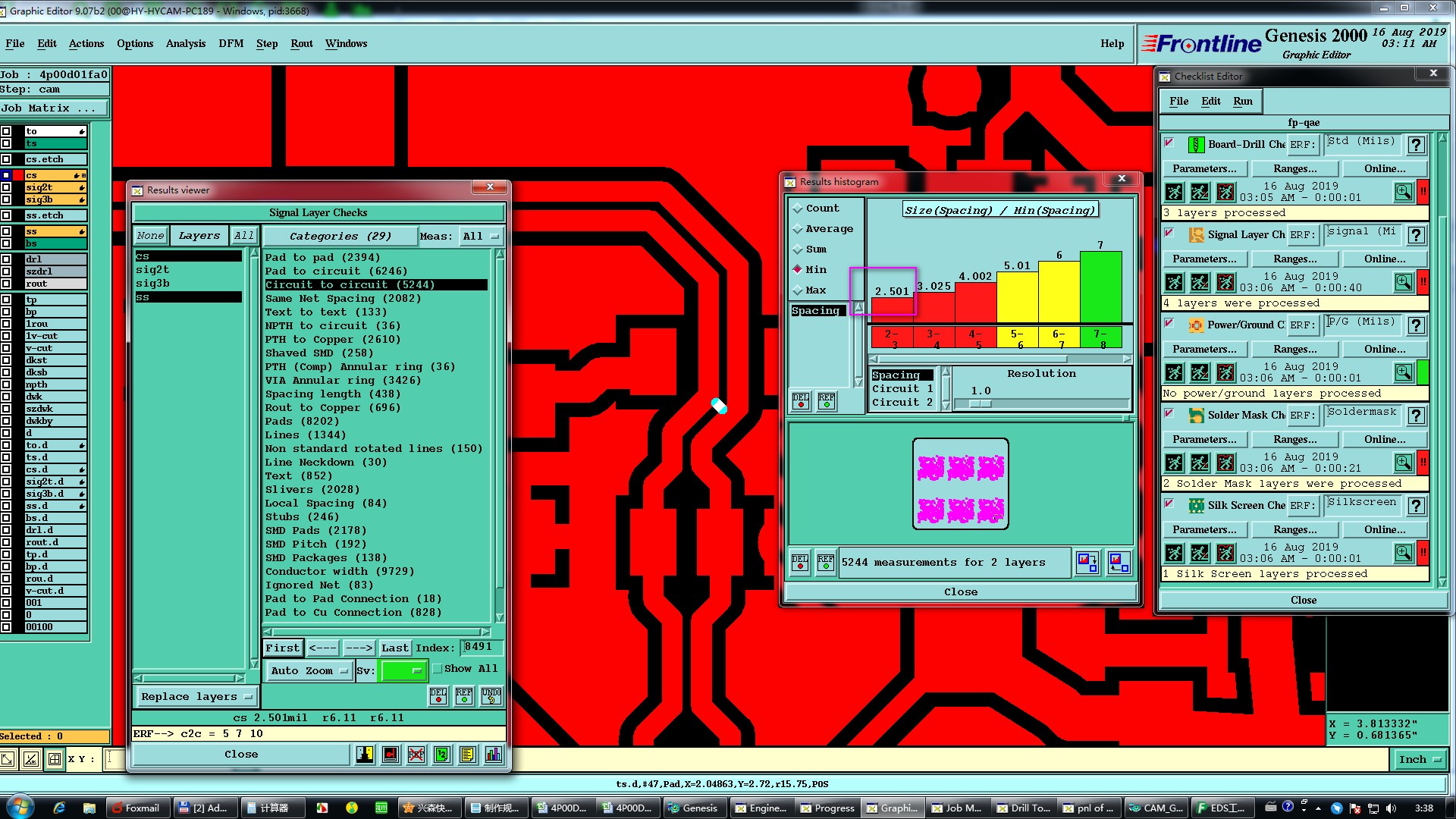Open the Replace layers dropdown
Viewport: 1456px width, 819px height.
click(x=196, y=696)
